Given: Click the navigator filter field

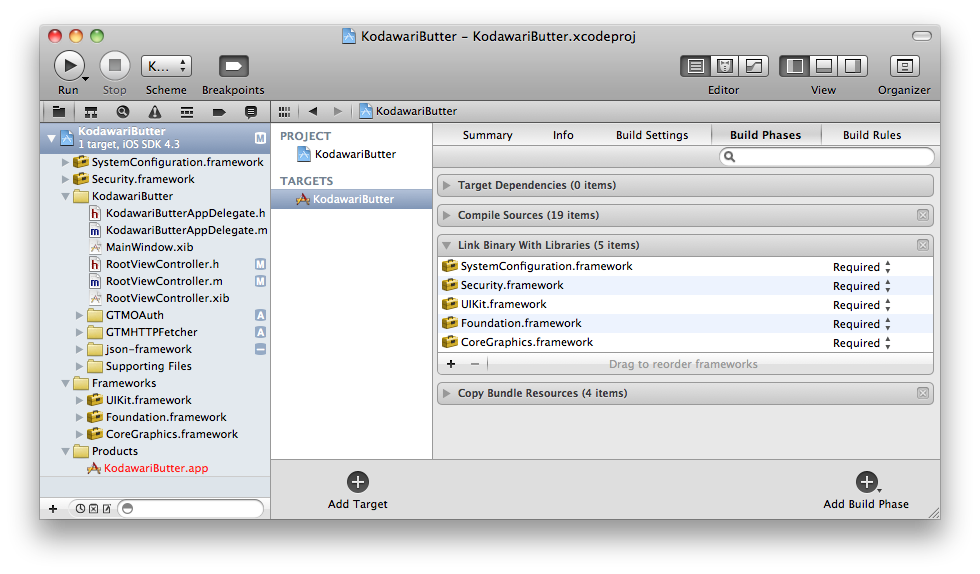Looking at the screenshot, I should [x=191, y=509].
